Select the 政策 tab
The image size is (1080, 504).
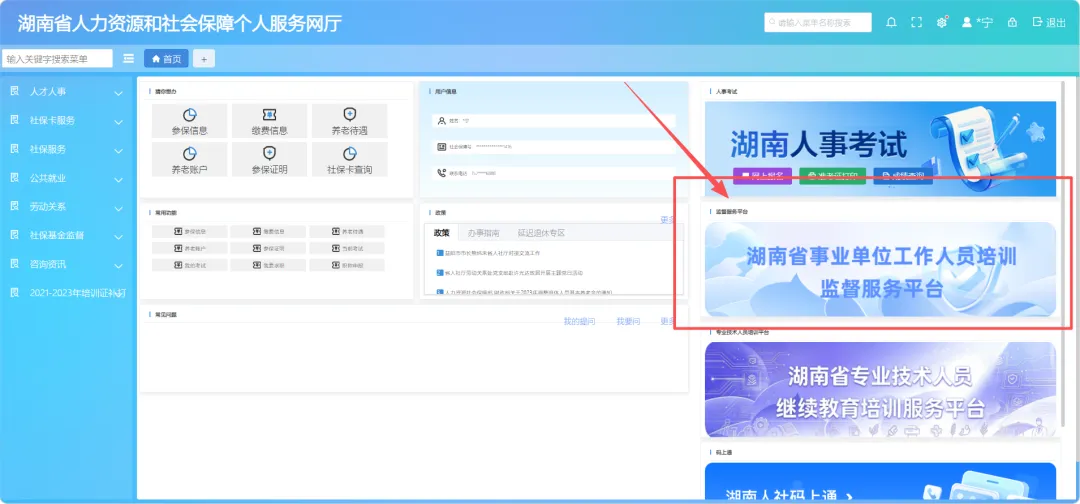coord(442,233)
